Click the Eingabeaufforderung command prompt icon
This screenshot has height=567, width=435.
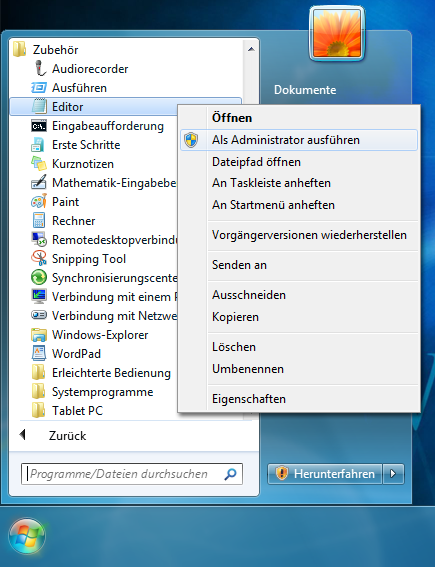39,126
